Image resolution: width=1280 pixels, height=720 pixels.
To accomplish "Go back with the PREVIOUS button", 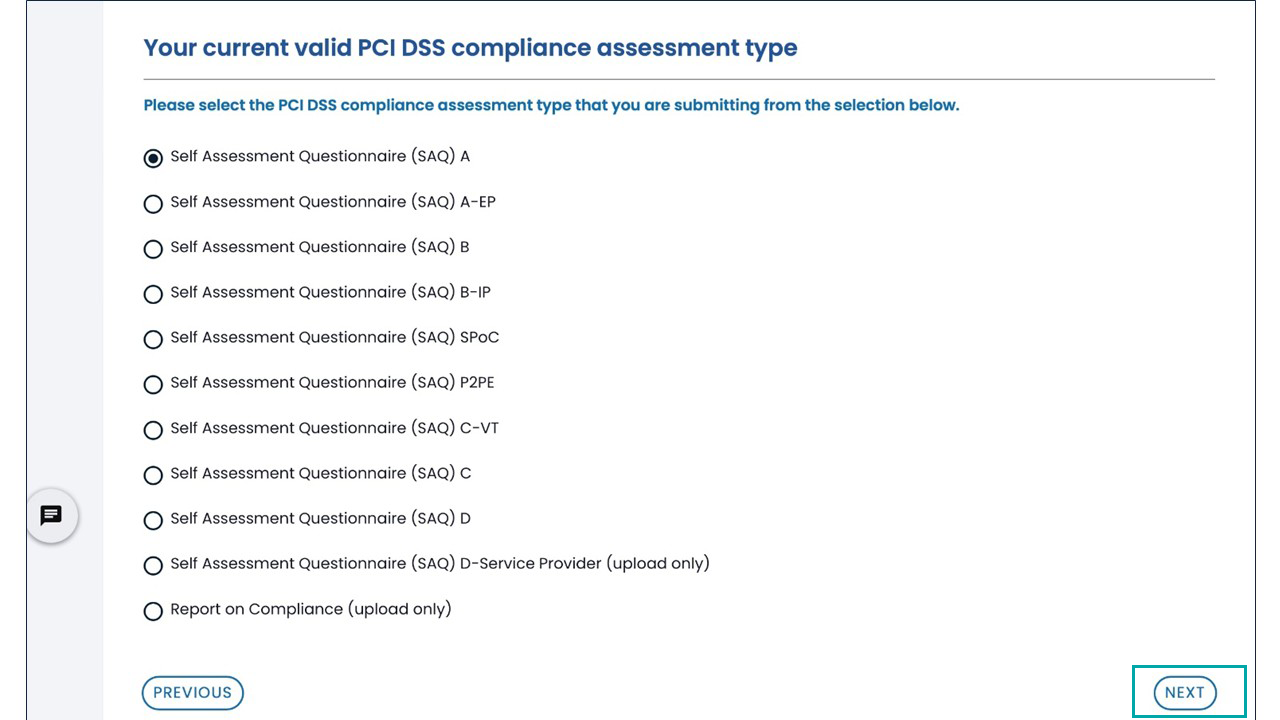I will (193, 693).
